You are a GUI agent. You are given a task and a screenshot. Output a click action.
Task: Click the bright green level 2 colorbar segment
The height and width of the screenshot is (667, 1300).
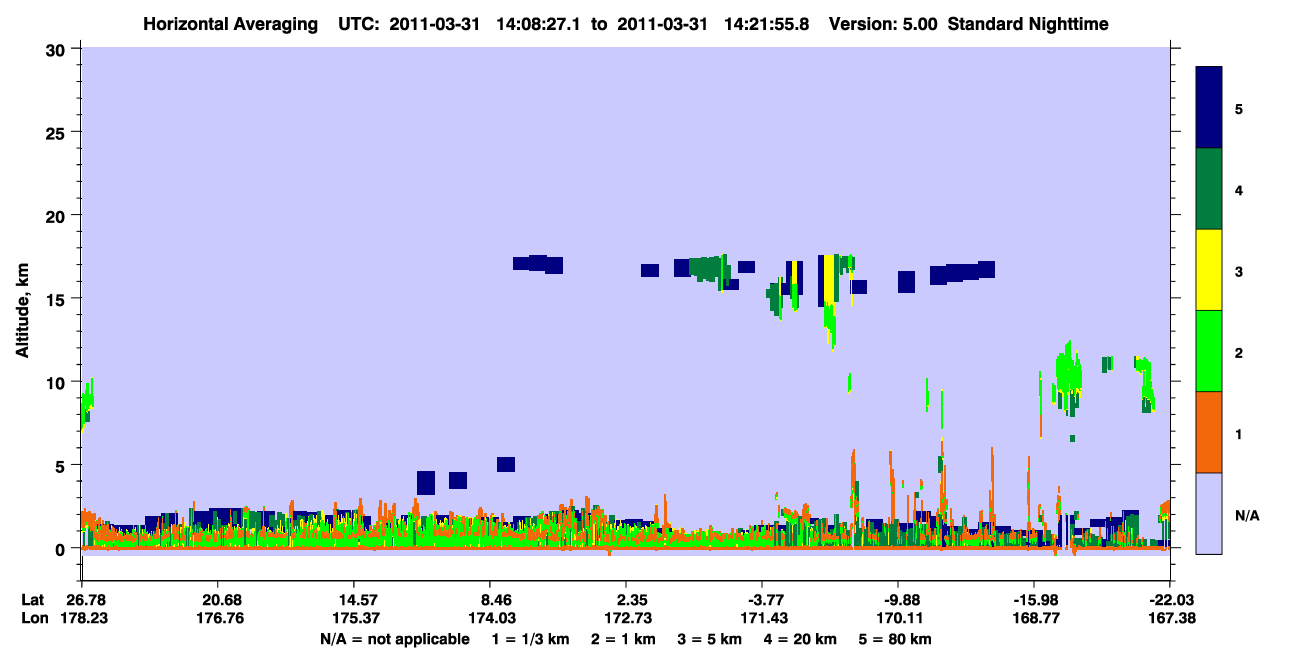pyautogui.click(x=1209, y=351)
